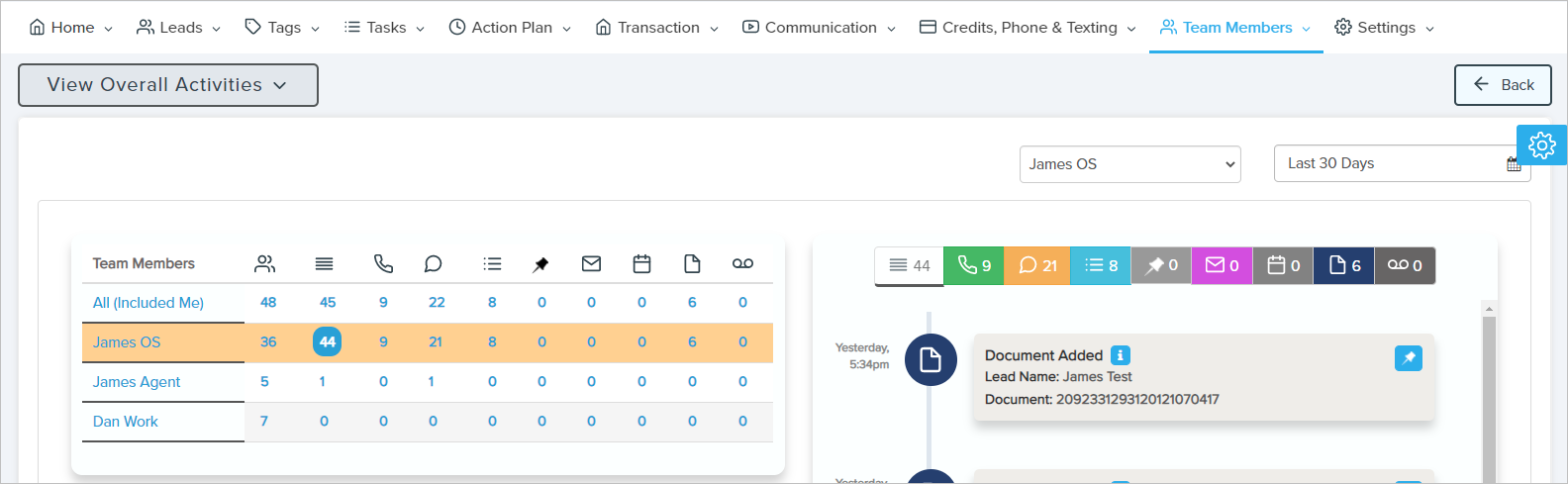Click the All (Included Me) row link

tap(148, 303)
